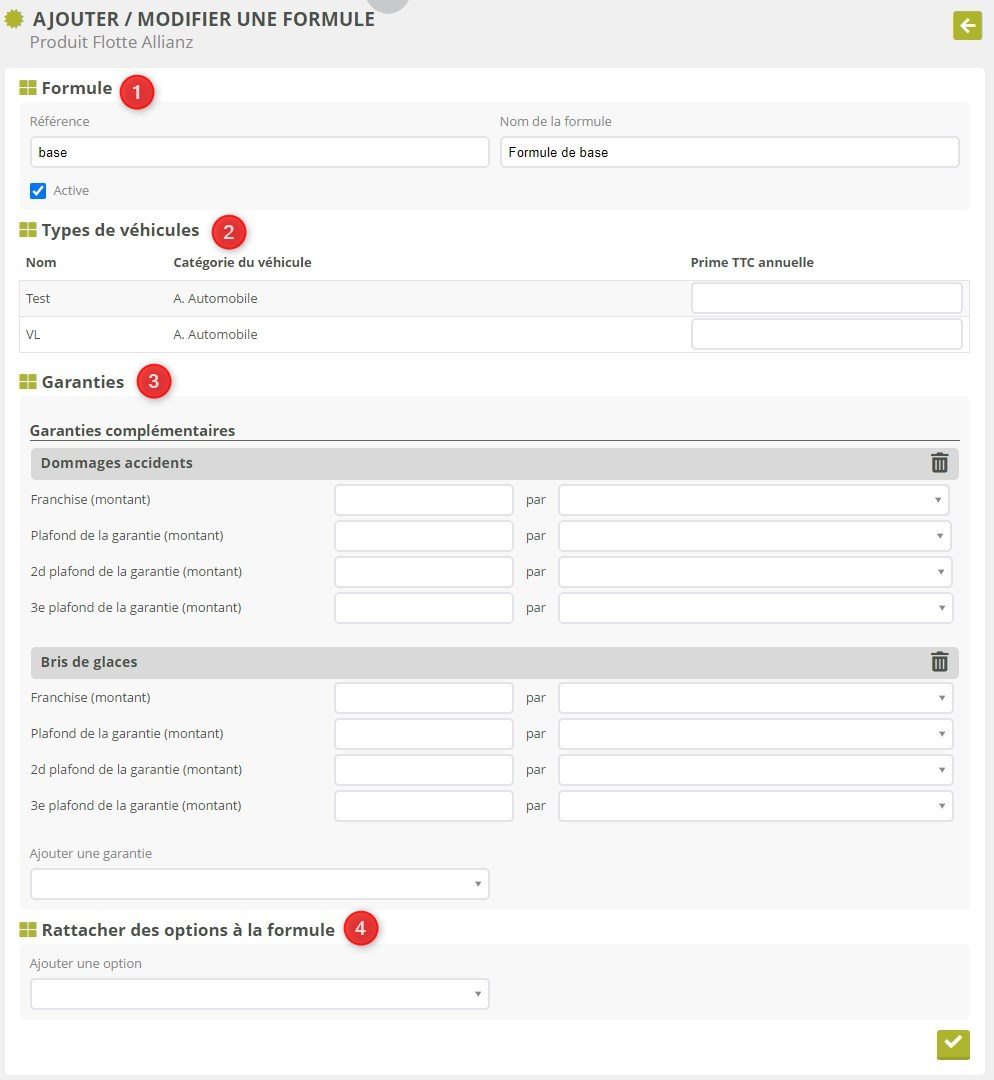Click grid icon next to Types de véhicules
The image size is (994, 1080).
pos(28,231)
